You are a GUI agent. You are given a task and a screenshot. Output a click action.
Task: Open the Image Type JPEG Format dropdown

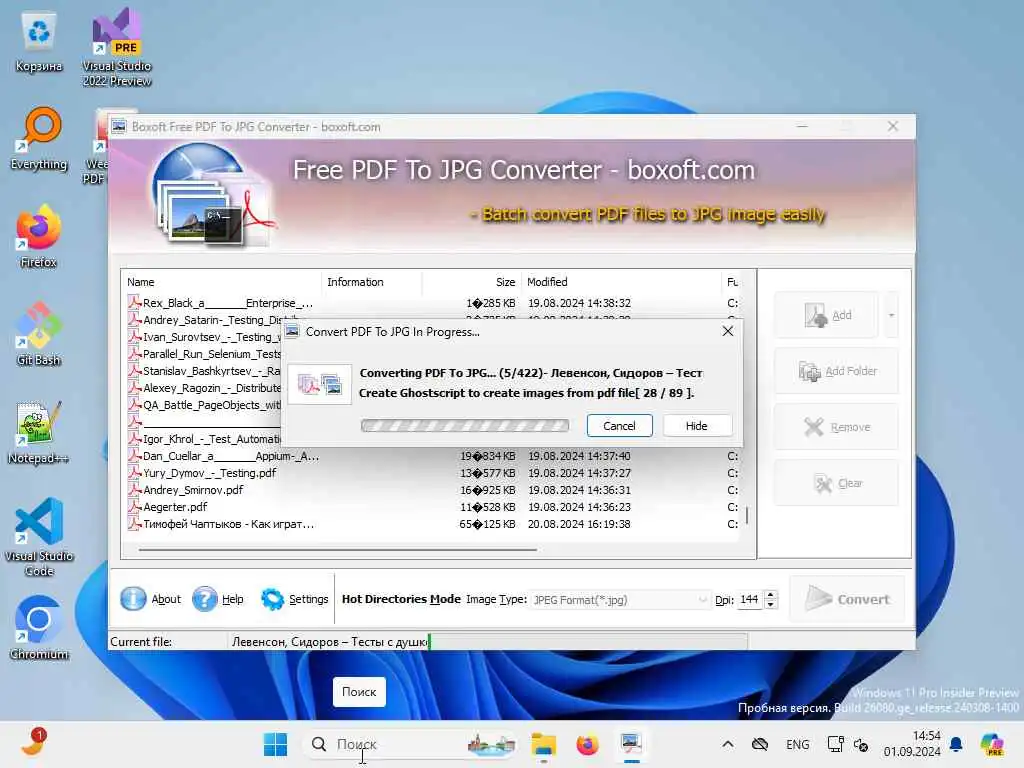[620, 600]
